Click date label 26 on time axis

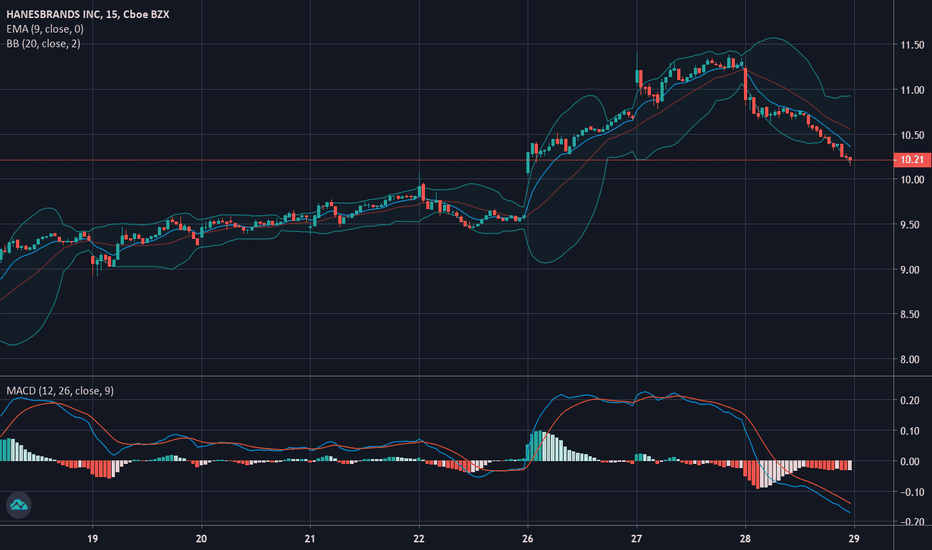point(528,539)
